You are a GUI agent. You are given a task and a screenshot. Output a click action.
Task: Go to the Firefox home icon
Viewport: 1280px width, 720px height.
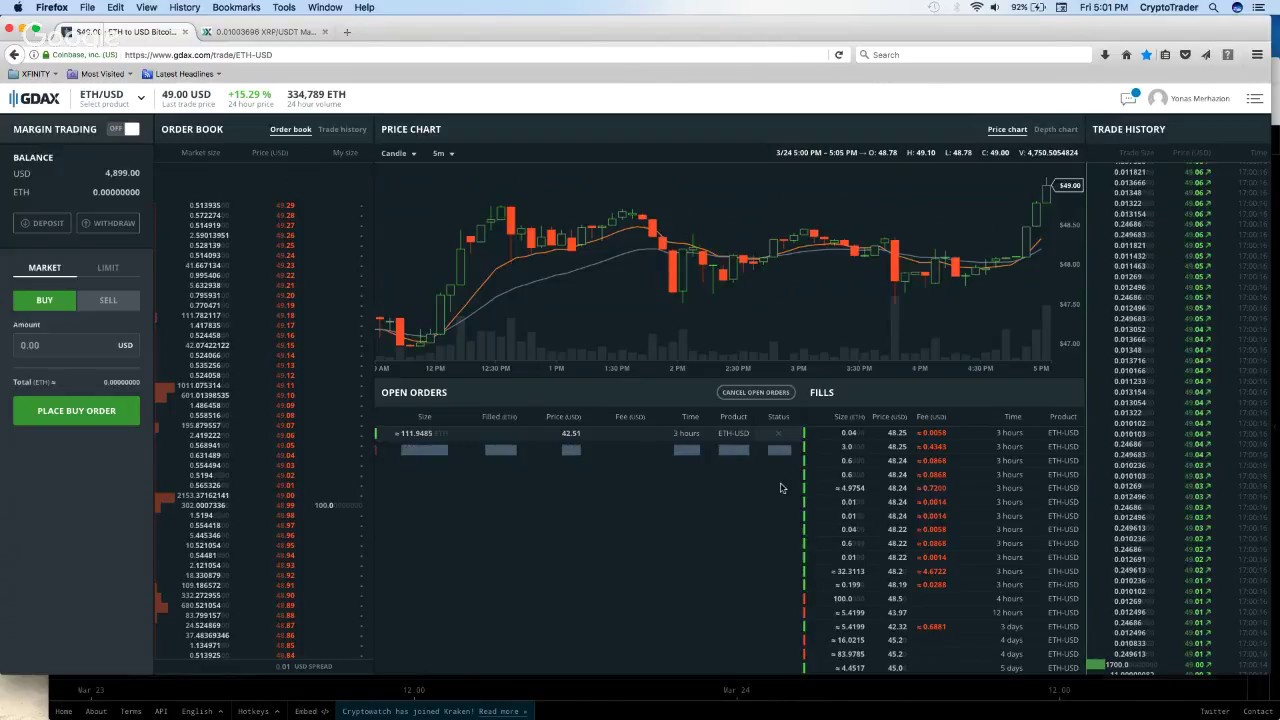click(x=1126, y=55)
